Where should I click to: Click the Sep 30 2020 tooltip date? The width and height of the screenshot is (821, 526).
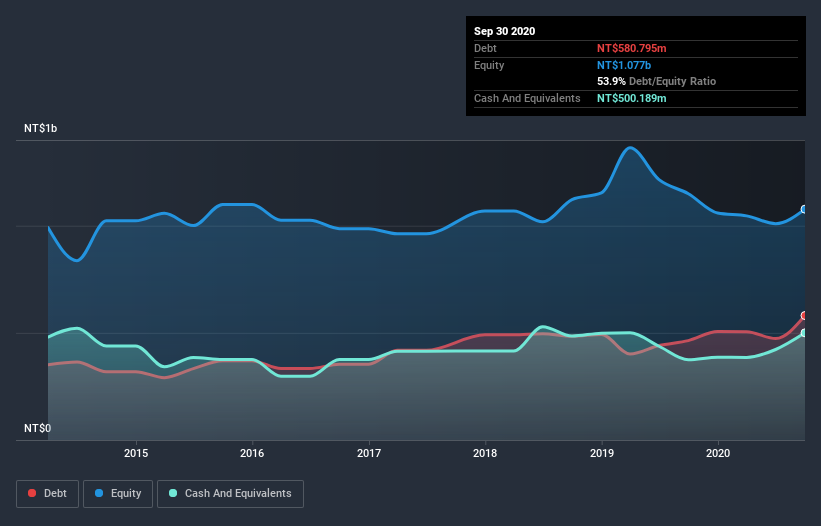tap(505, 31)
